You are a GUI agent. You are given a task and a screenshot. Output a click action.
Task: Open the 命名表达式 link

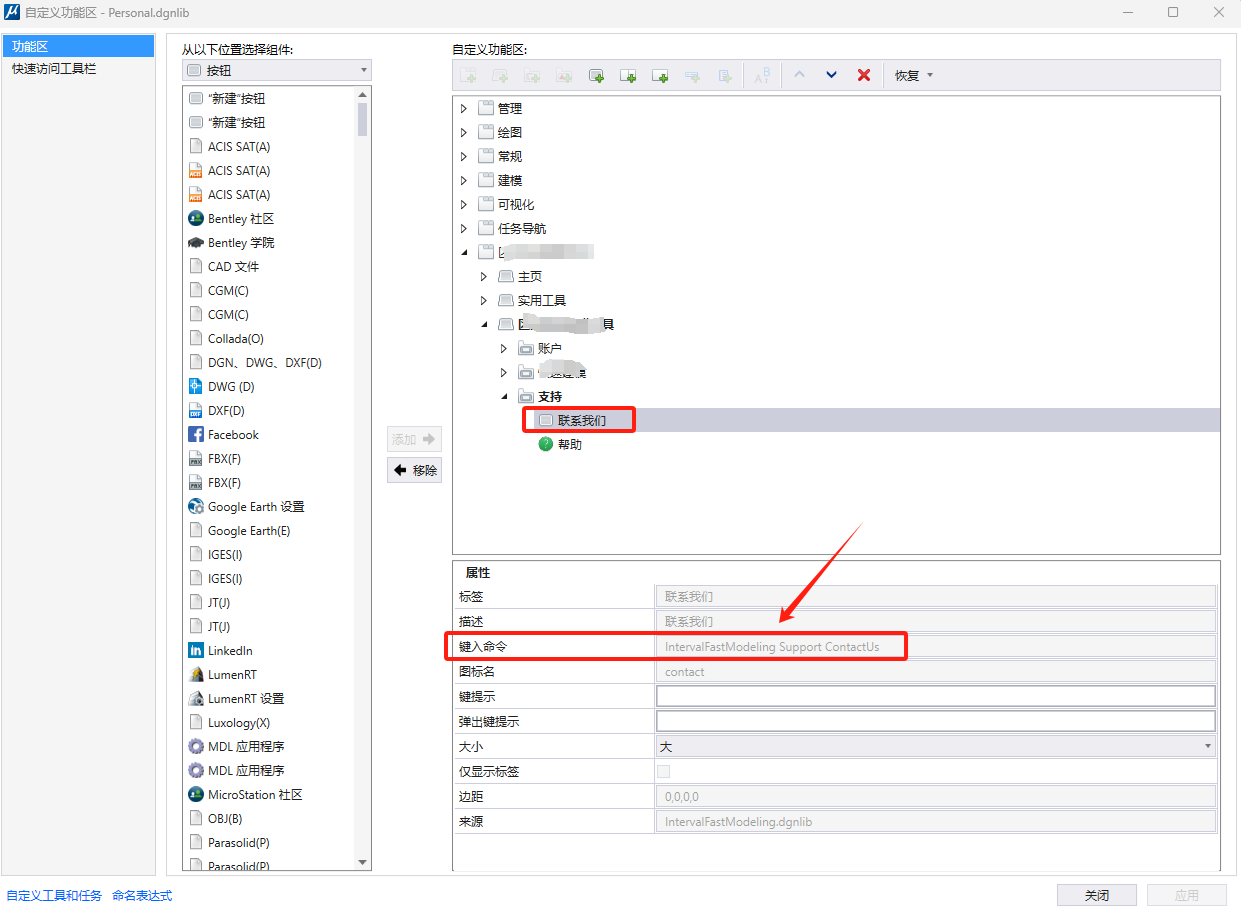142,895
